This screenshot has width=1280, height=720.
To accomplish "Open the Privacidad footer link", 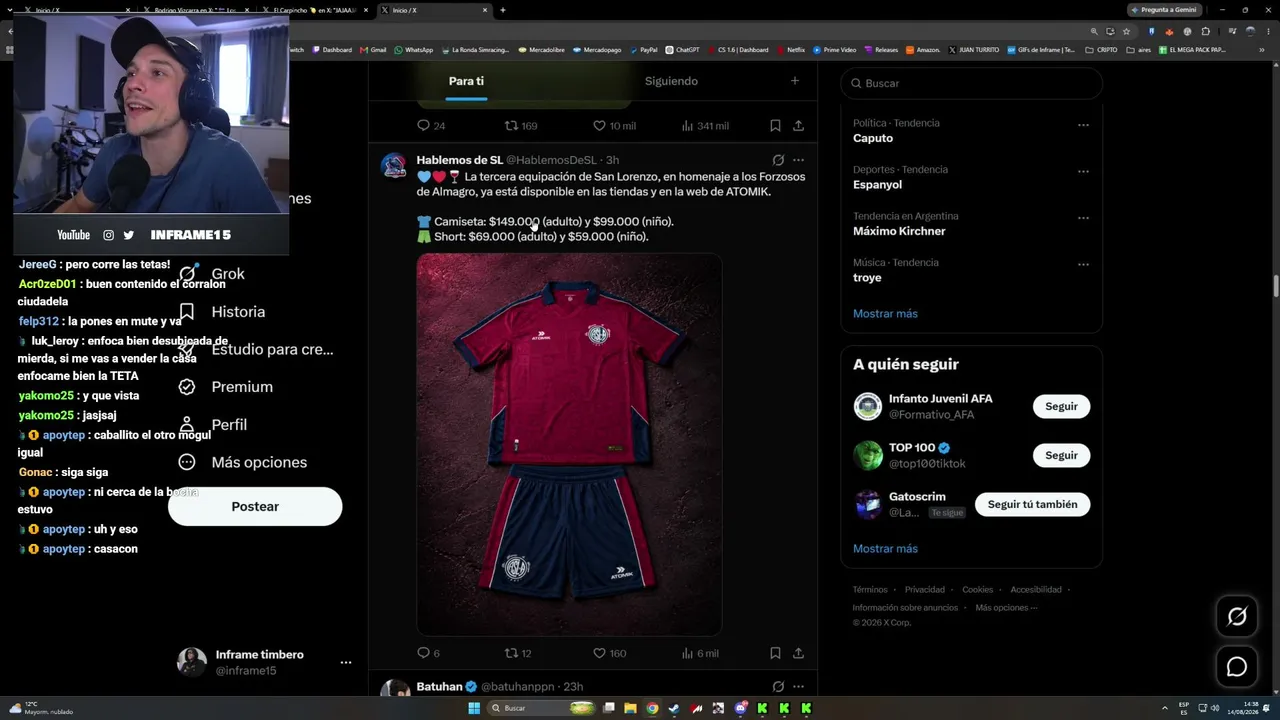I will 925,590.
